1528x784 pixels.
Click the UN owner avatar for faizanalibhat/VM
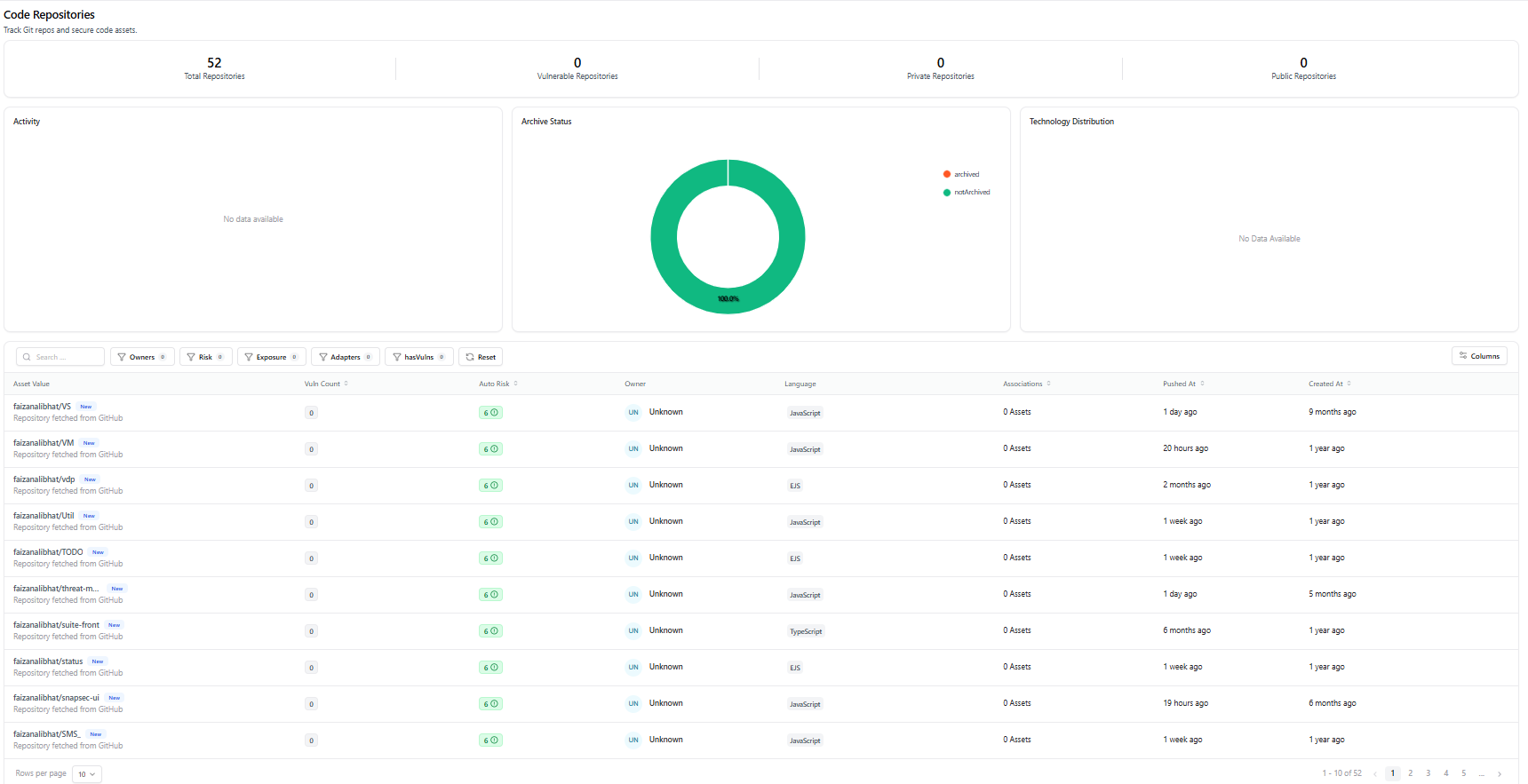coord(633,448)
